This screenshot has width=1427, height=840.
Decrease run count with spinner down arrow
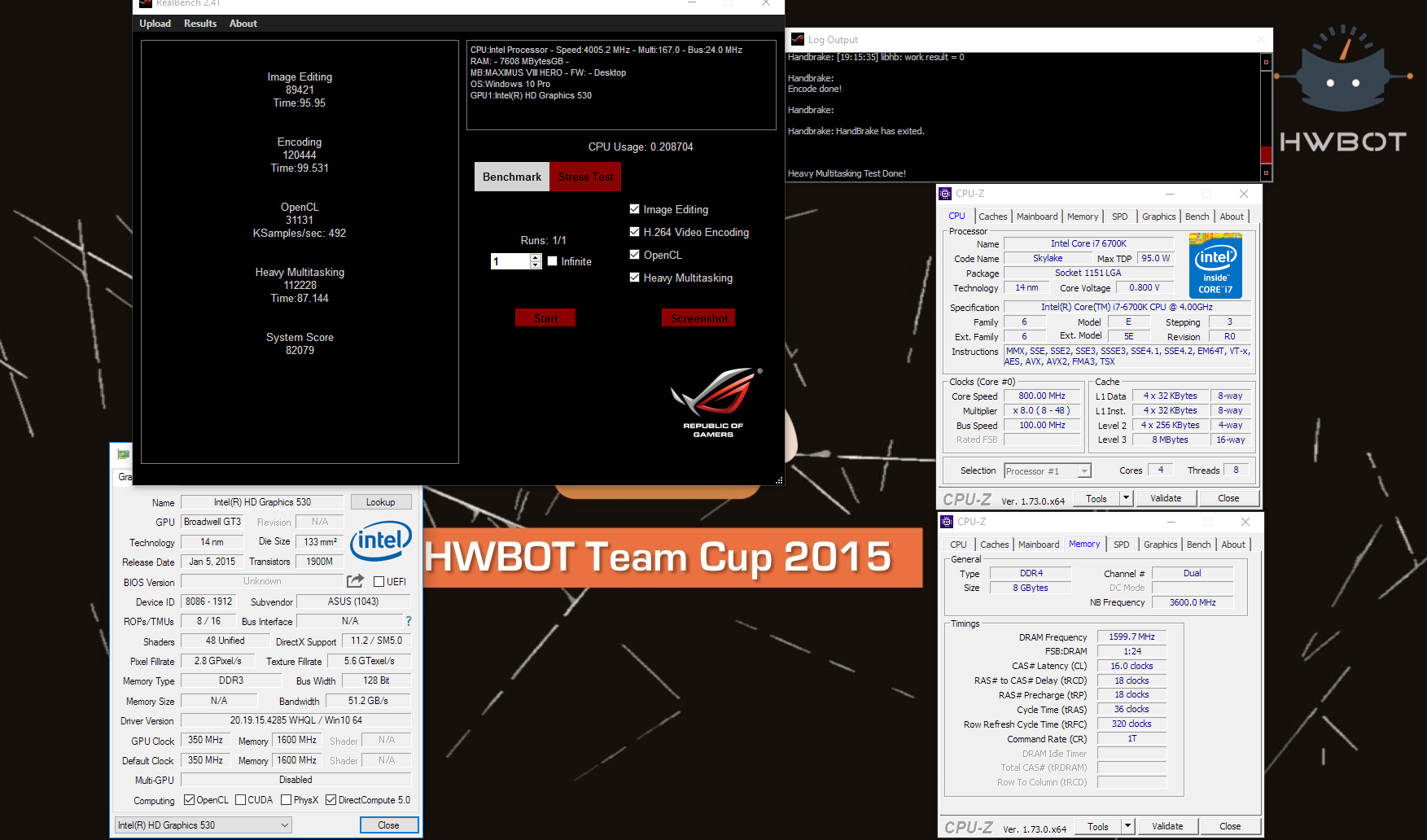535,265
